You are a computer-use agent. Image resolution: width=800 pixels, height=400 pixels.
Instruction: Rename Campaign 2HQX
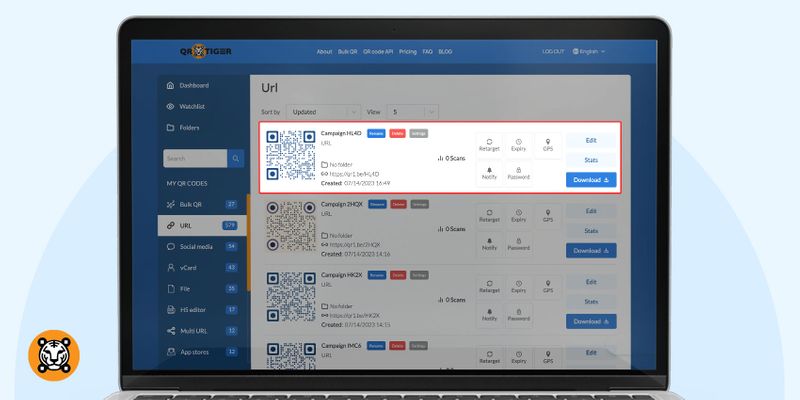click(377, 204)
